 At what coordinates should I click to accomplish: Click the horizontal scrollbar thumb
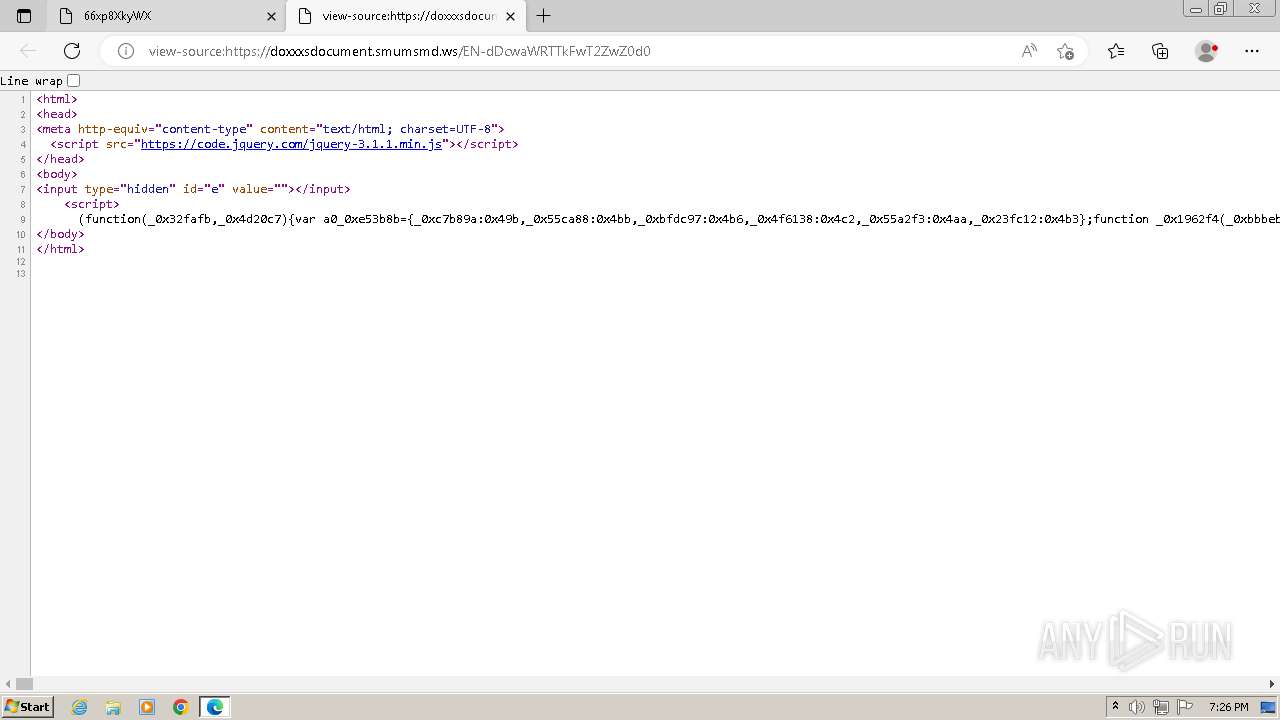click(24, 684)
